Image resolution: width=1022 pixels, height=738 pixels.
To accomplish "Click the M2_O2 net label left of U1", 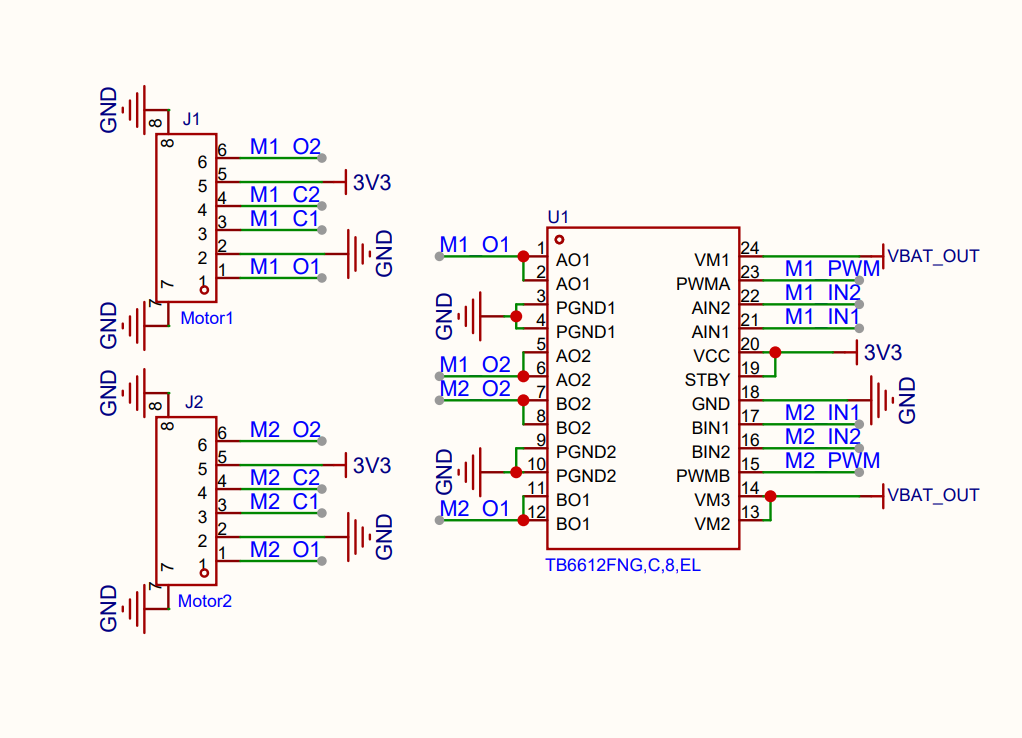I will [x=475, y=389].
